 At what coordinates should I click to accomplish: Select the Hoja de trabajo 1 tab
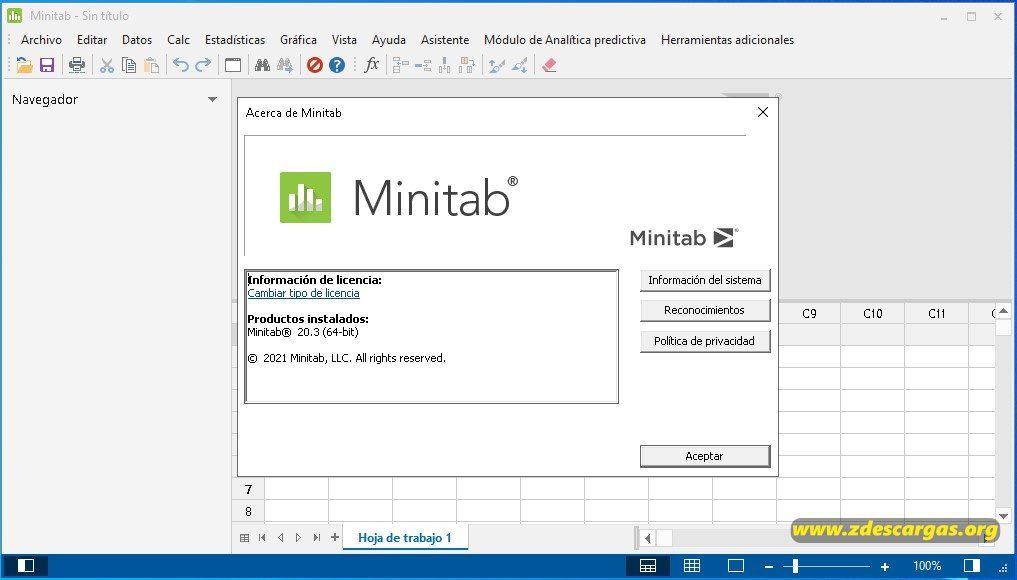405,538
